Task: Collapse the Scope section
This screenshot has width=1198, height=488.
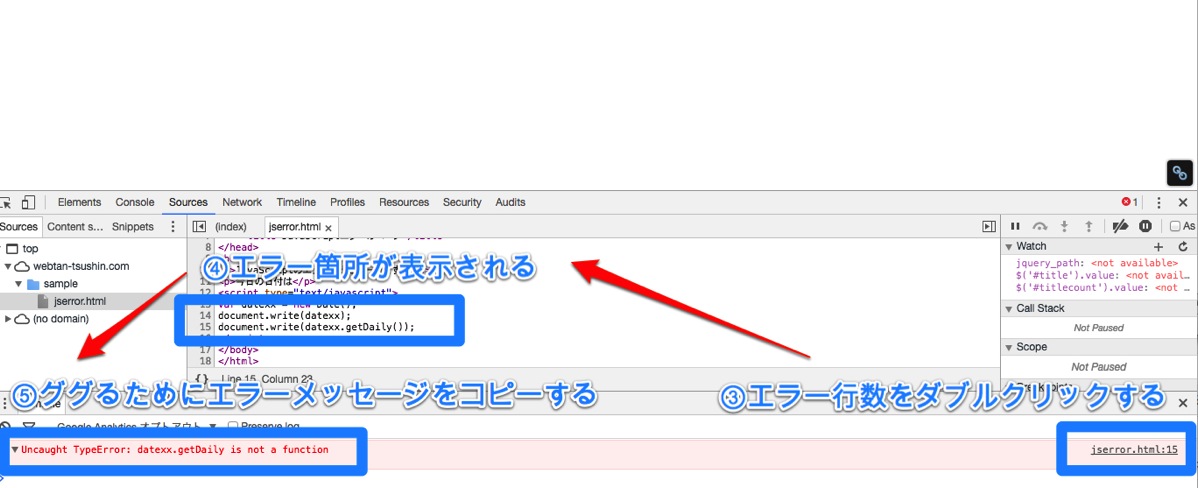Action: click(1009, 347)
